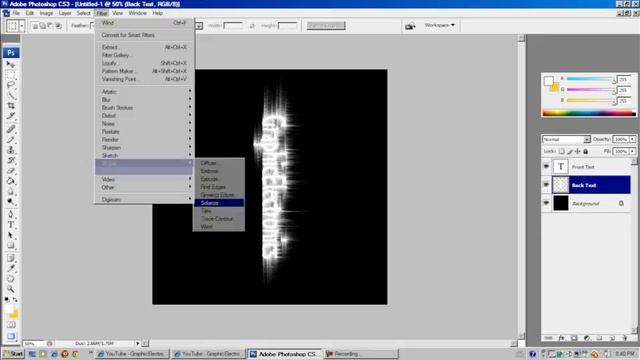This screenshot has width=640, height=360.
Task: Open the Opacity slider arrow
Action: (632, 140)
